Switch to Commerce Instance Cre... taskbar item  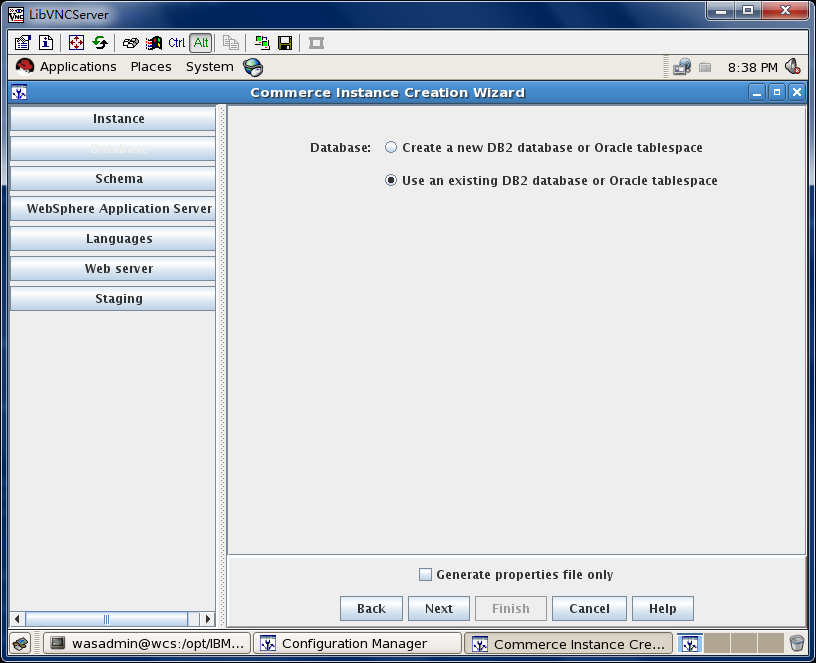point(568,644)
